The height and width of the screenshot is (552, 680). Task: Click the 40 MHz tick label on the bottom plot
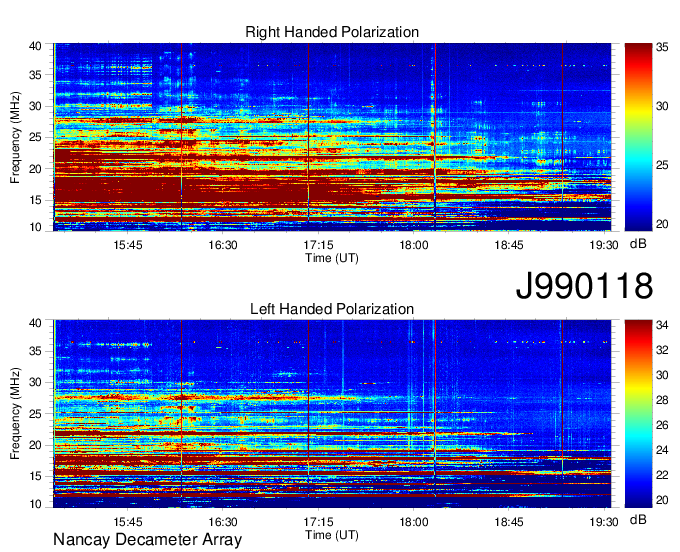(x=35, y=323)
